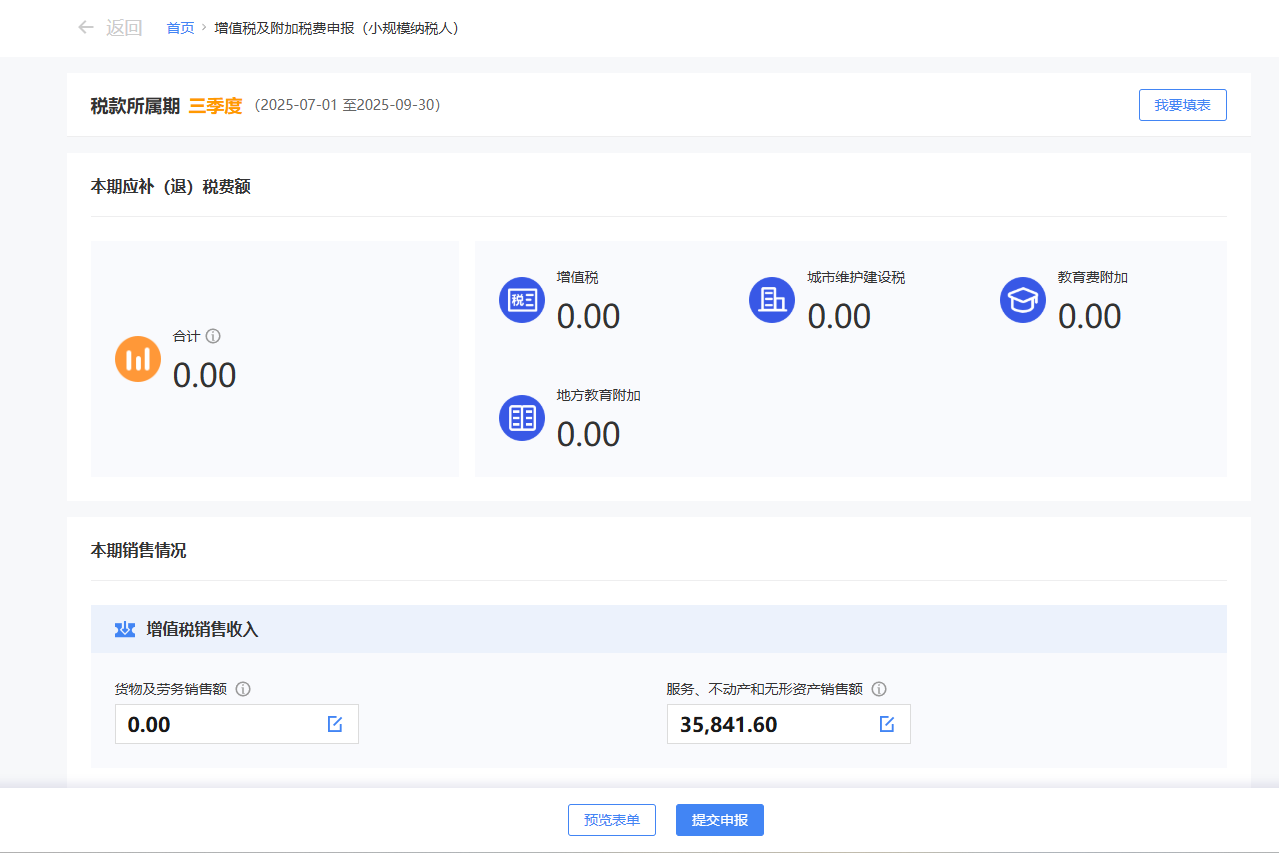Click the 服务、不动产和无形资产销售额 field showing 35,841.60
This screenshot has height=853, width=1279.
(789, 724)
